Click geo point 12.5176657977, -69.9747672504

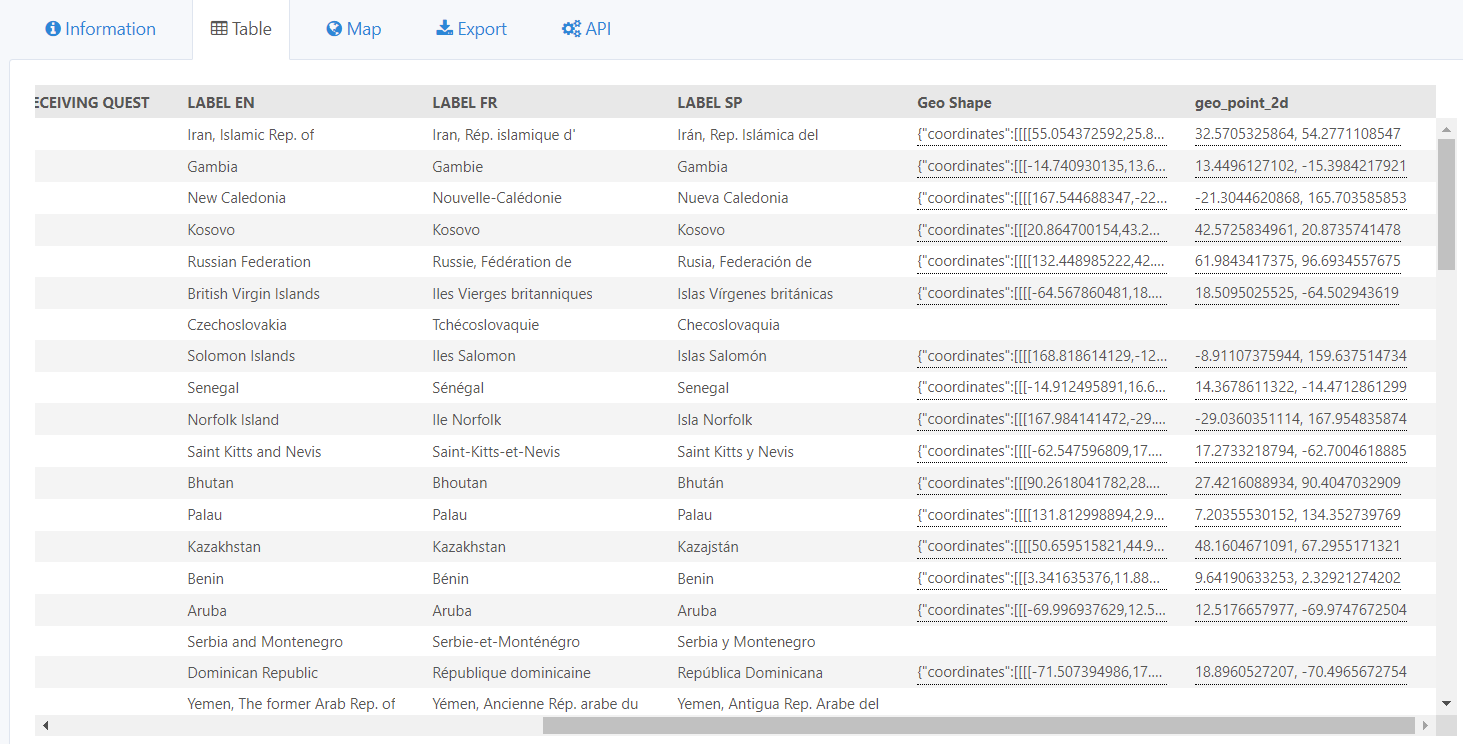(x=1301, y=611)
